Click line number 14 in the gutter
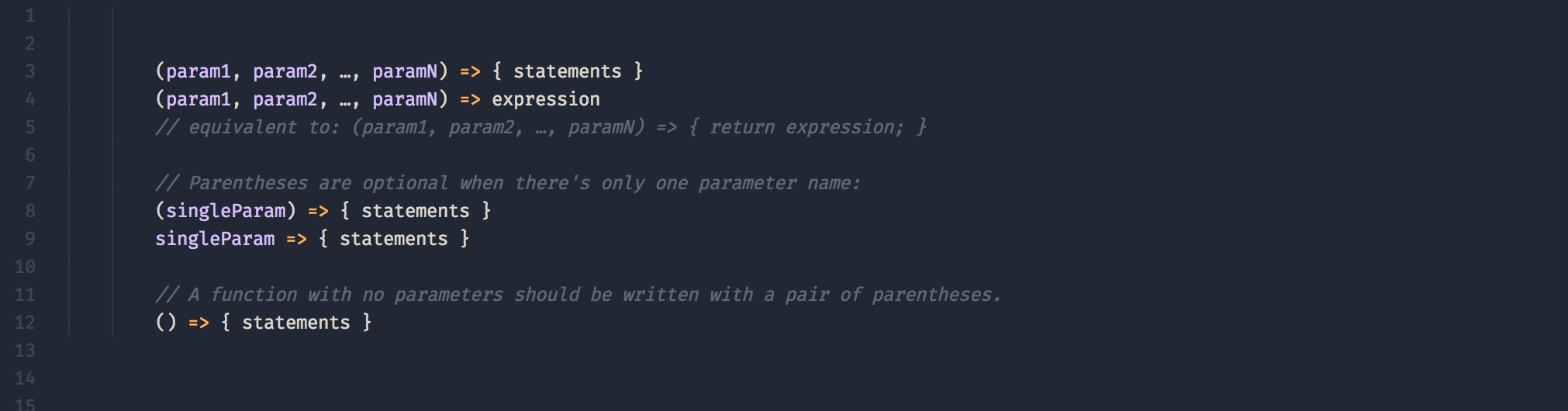Screen dimensions: 1568x411 (x=25, y=378)
